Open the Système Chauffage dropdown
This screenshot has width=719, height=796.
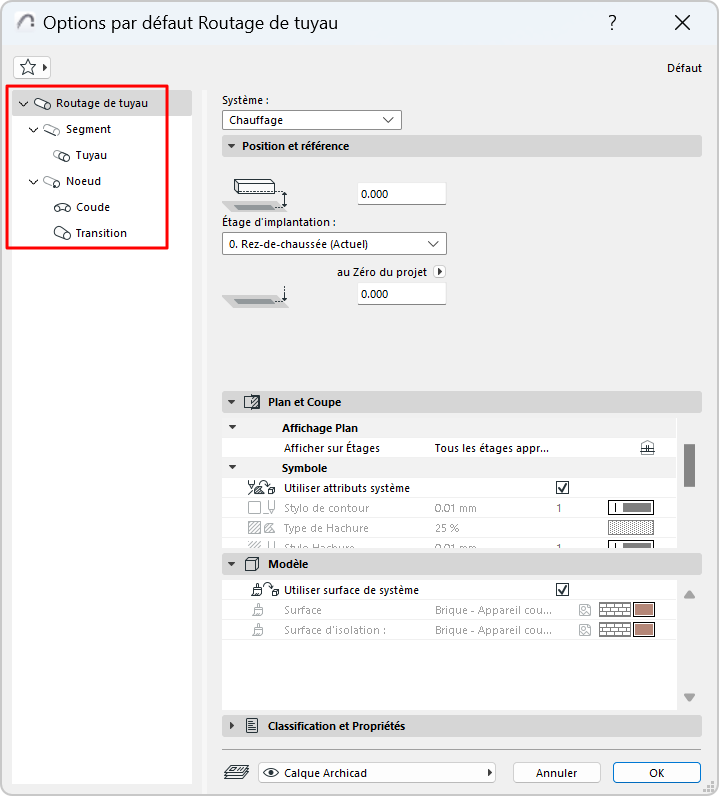[312, 120]
